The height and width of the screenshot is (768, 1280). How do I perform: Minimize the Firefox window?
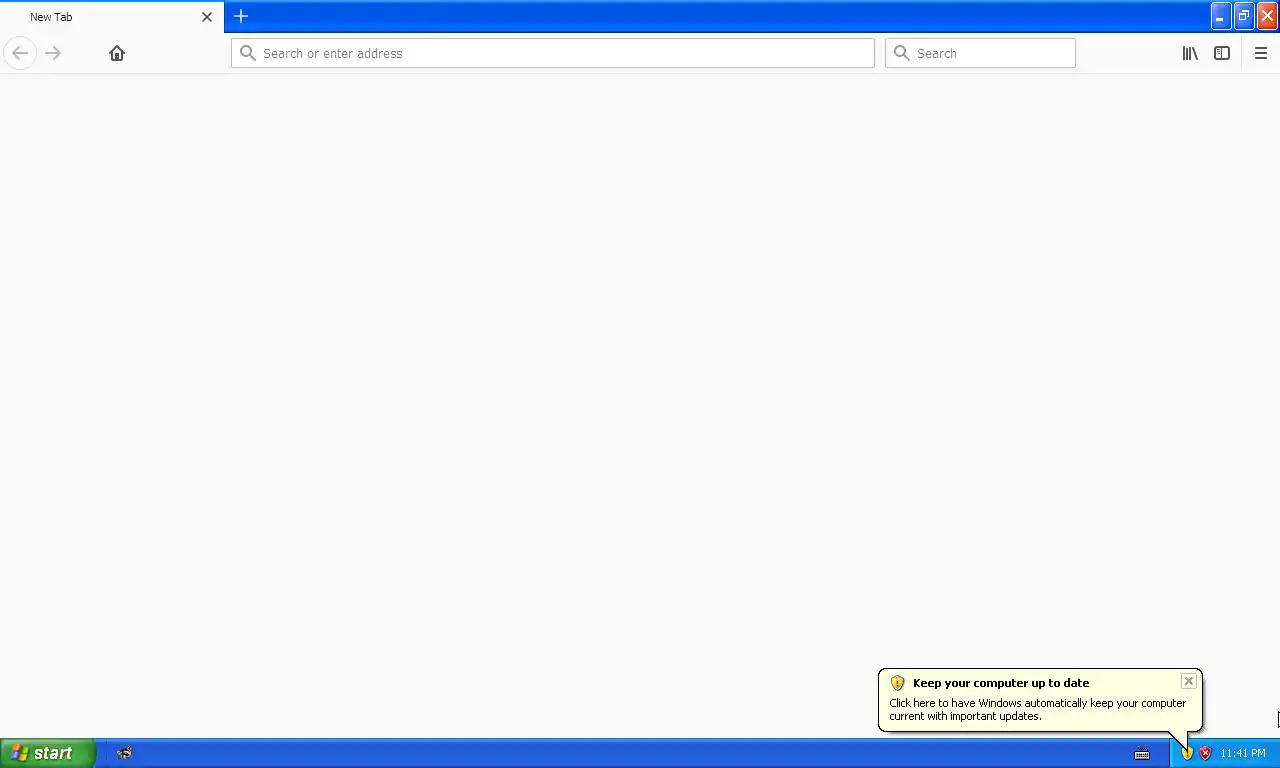(1220, 16)
